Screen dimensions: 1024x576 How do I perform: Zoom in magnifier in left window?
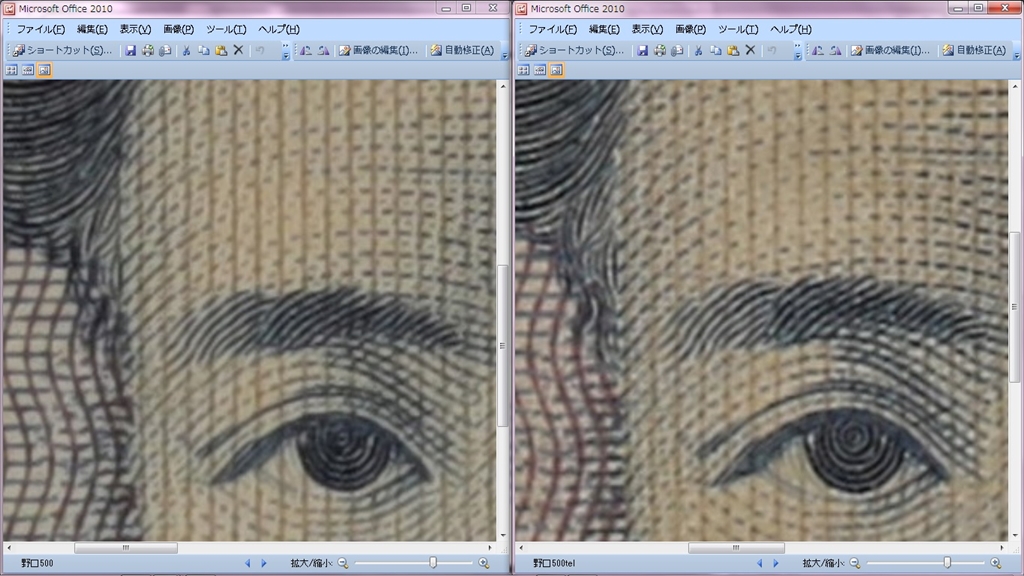[x=484, y=563]
